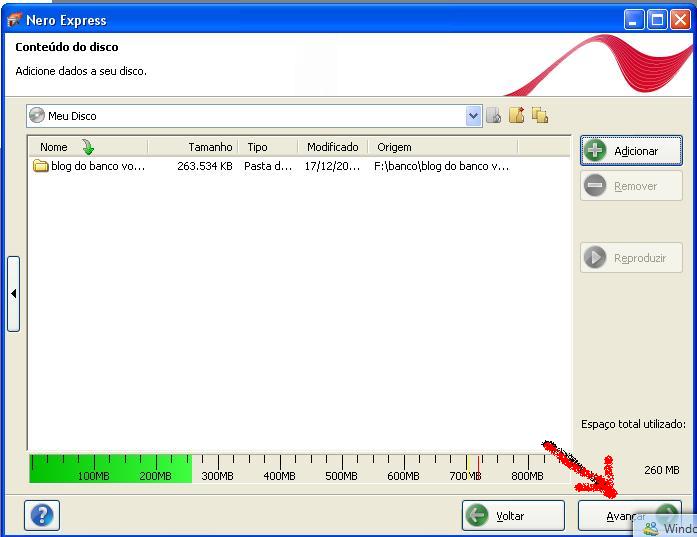This screenshot has width=697, height=537.
Task: Minimize the Nero Express window
Action: [633, 20]
